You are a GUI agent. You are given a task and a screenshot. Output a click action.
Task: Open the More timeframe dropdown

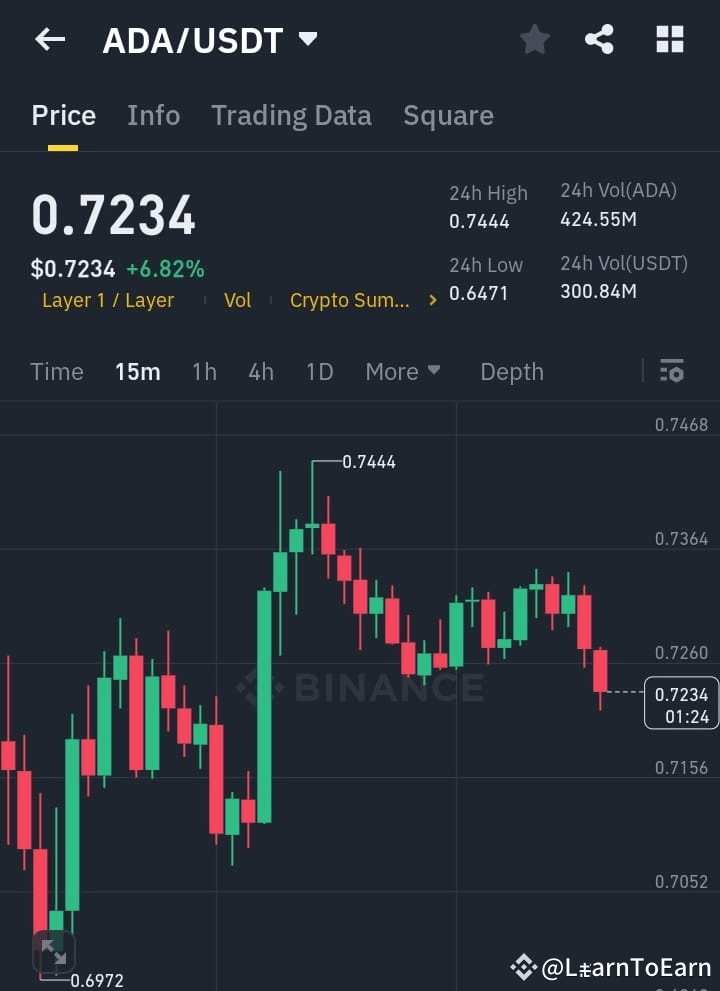[x=402, y=371]
